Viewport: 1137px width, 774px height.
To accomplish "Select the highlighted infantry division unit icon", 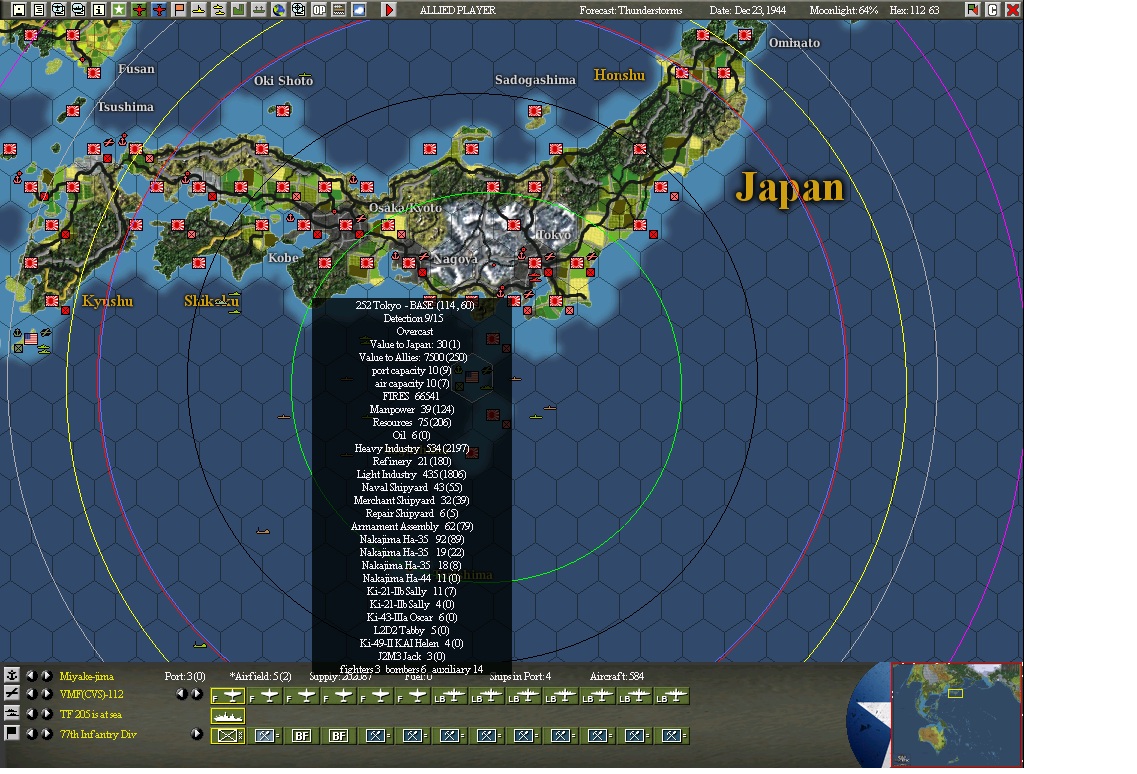I will click(228, 736).
